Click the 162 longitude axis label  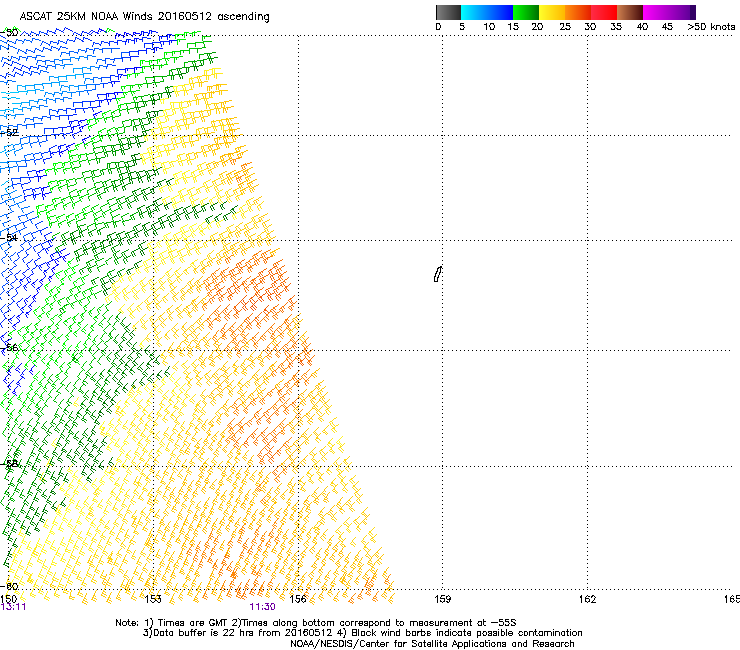coord(588,599)
